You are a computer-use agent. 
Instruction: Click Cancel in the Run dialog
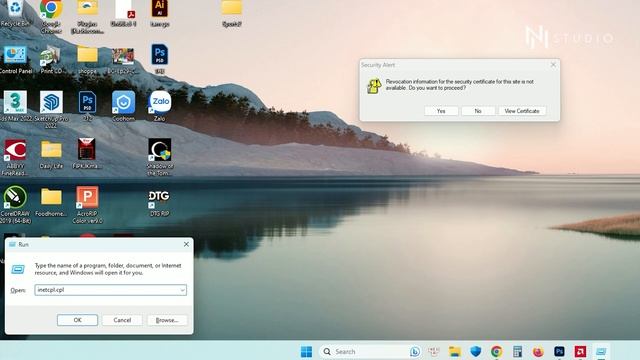tap(122, 320)
